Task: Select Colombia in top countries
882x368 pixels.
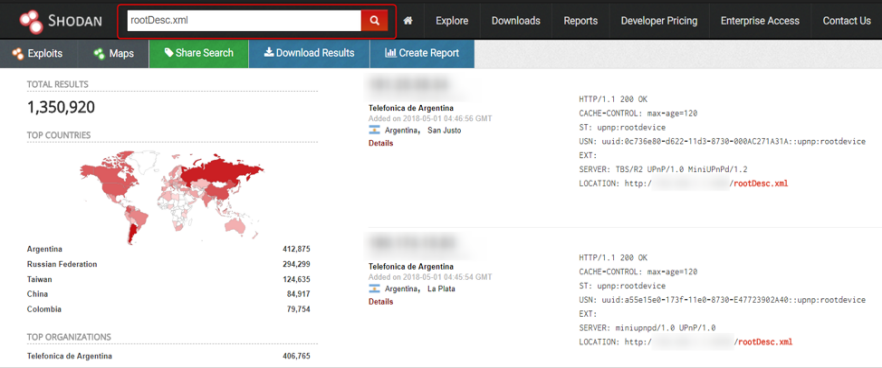Action: (x=44, y=309)
